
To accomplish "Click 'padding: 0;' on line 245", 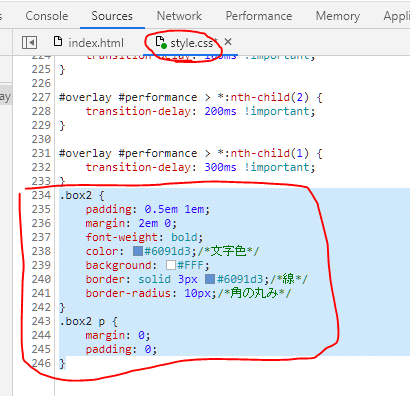I will click(121, 349).
